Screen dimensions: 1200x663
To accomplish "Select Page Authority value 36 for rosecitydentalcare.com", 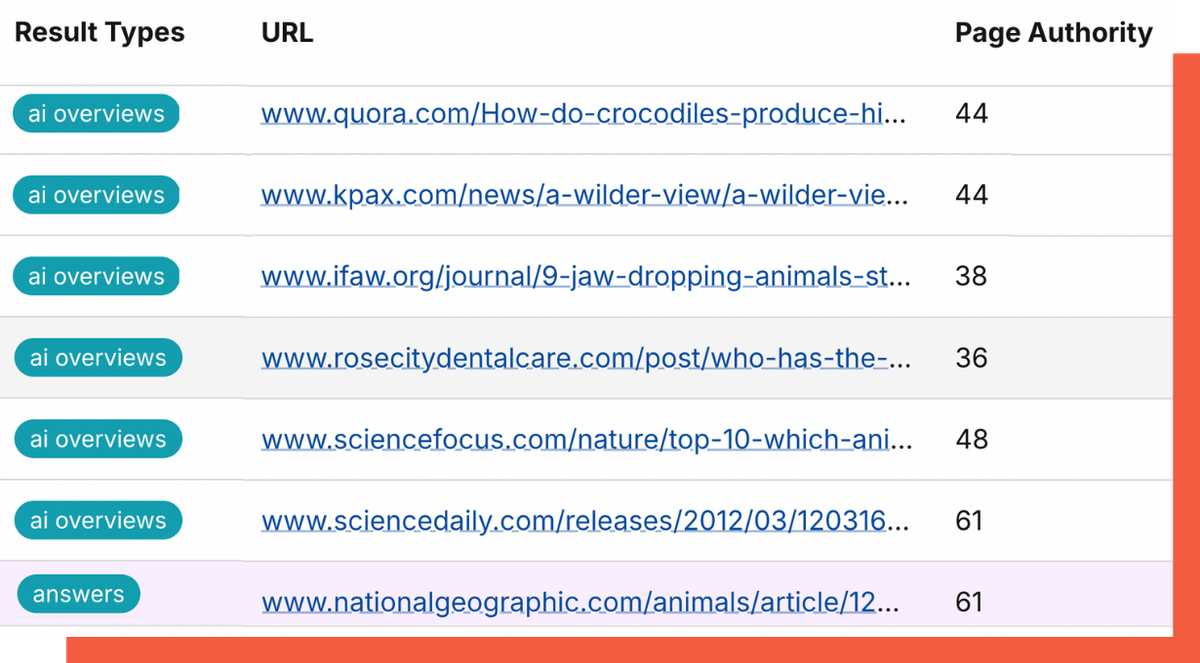I will 971,358.
